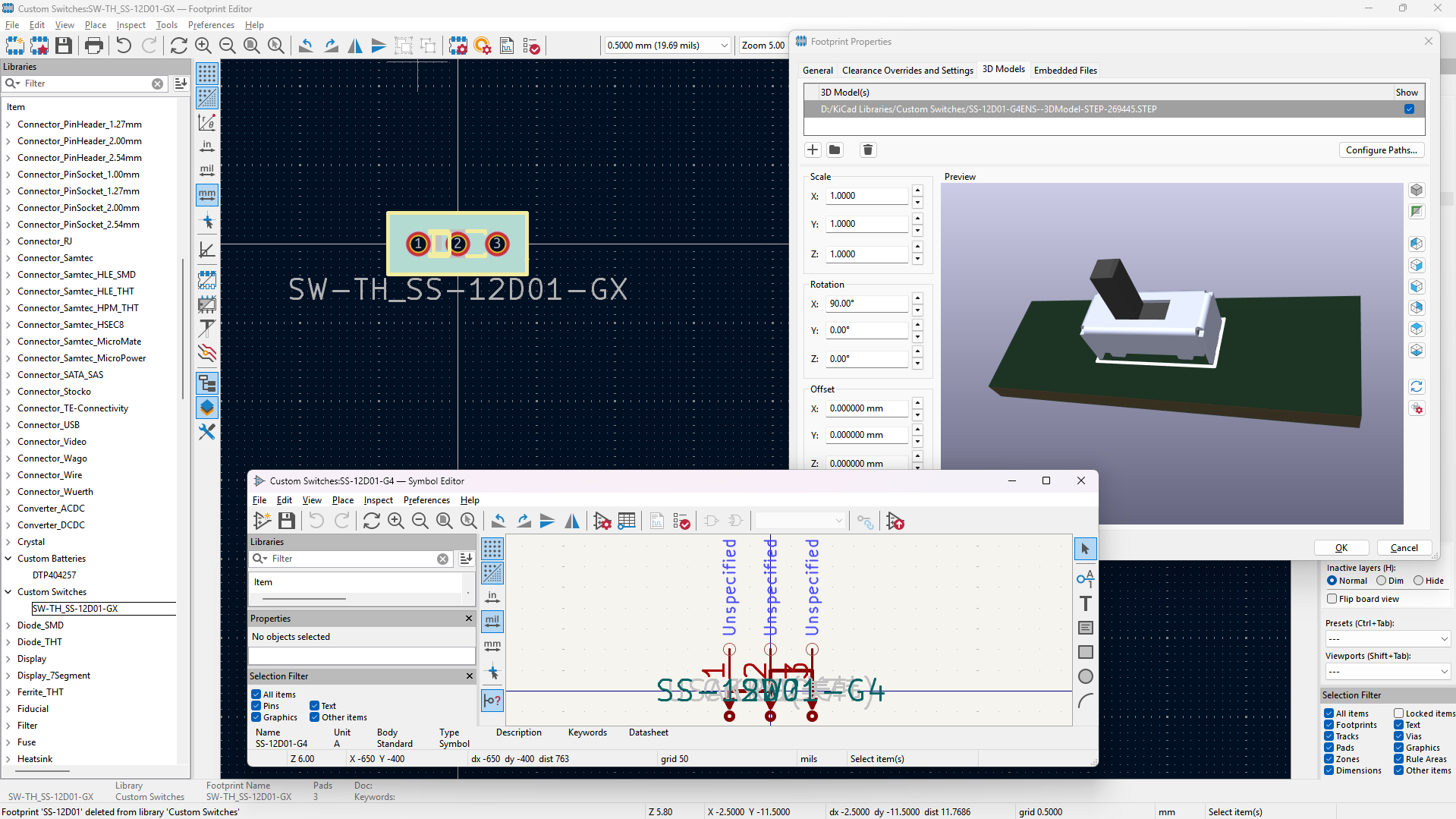Switch to Clearance Overrides and Settings tab
This screenshot has width=1456, height=819.
point(907,70)
